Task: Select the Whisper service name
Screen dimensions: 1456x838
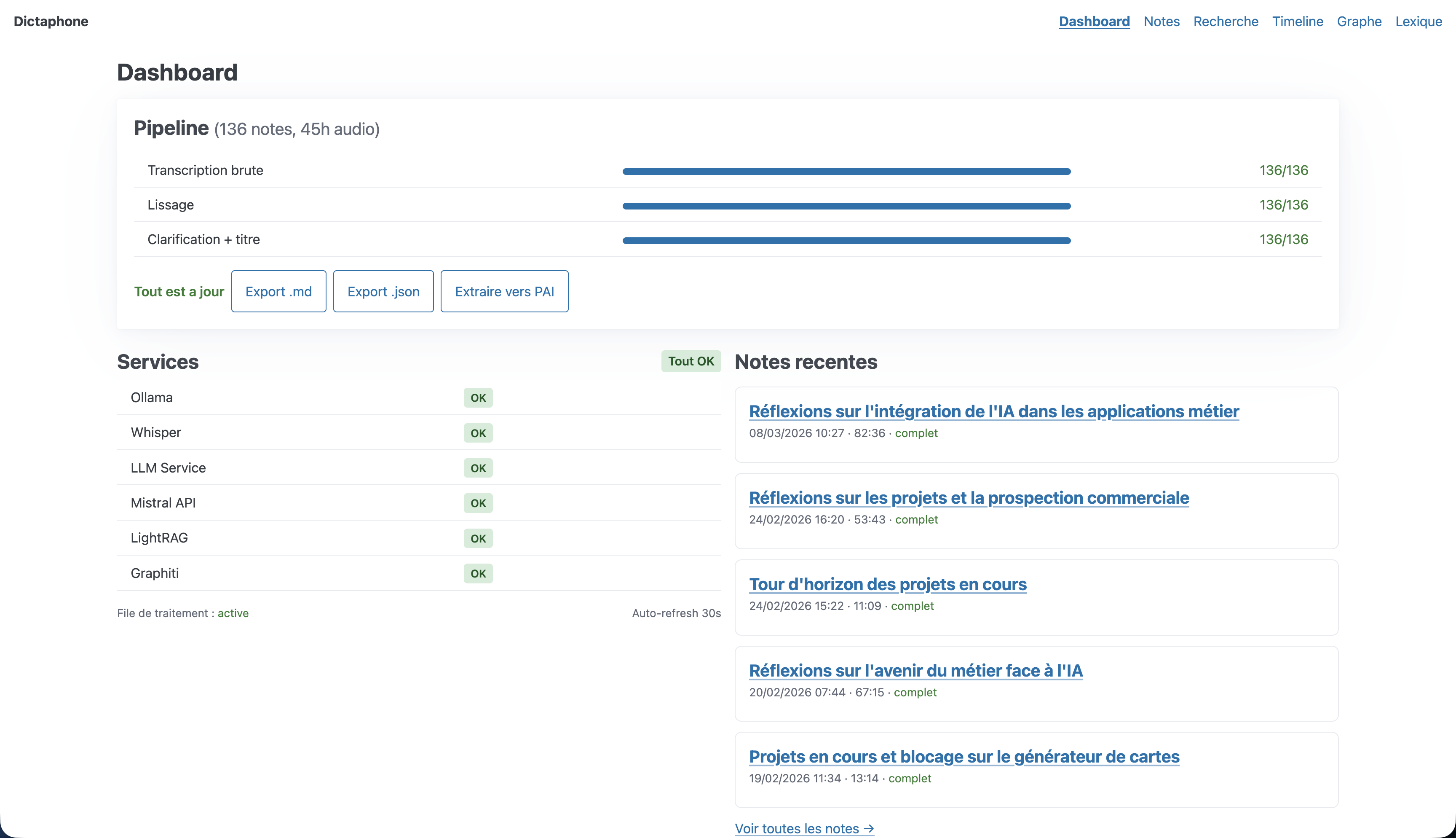Action: pos(156,433)
